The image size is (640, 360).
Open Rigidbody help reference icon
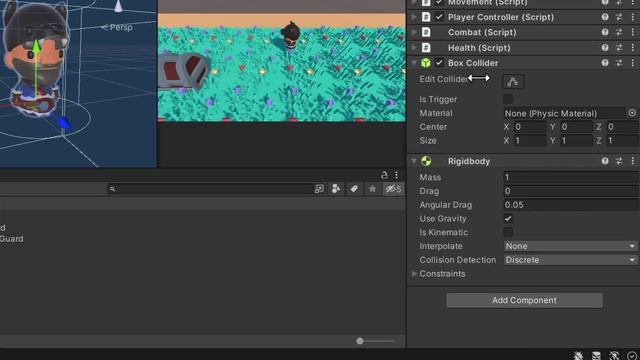pos(605,161)
